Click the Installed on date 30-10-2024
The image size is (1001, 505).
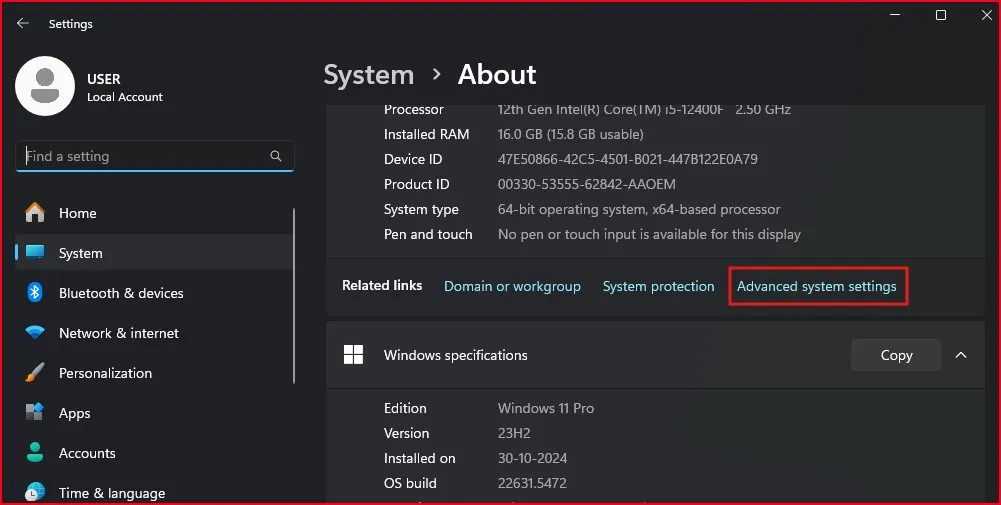point(532,458)
